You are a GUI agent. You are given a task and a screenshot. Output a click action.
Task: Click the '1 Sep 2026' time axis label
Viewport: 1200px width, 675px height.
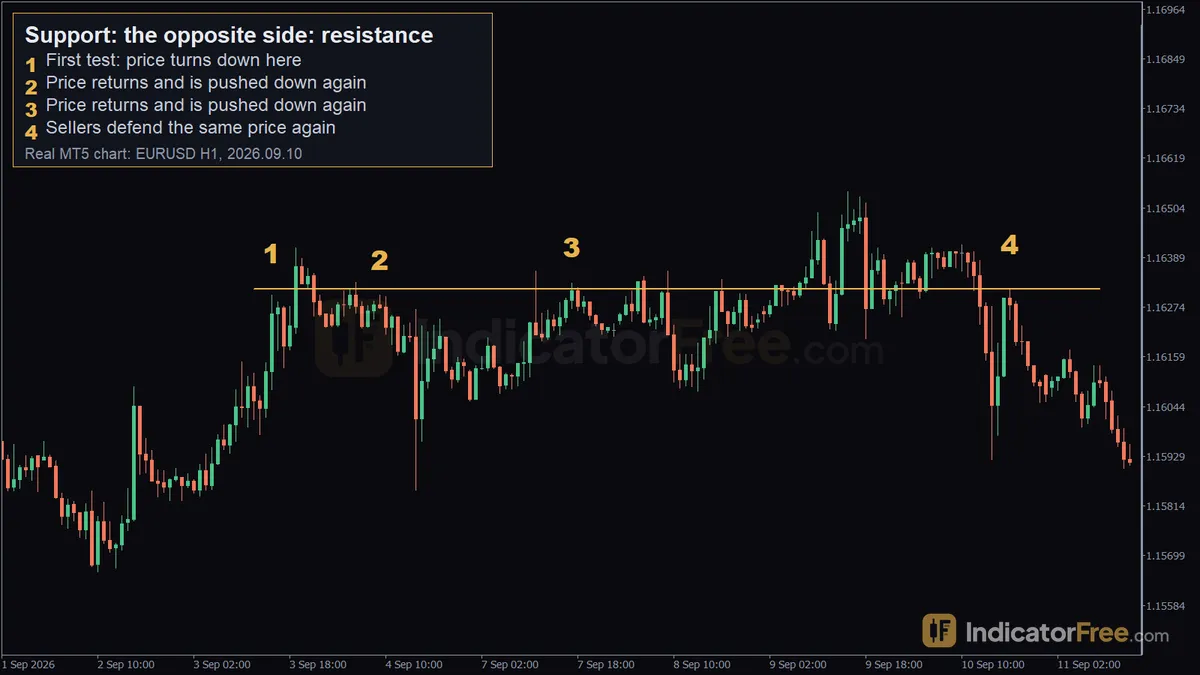[29, 664]
